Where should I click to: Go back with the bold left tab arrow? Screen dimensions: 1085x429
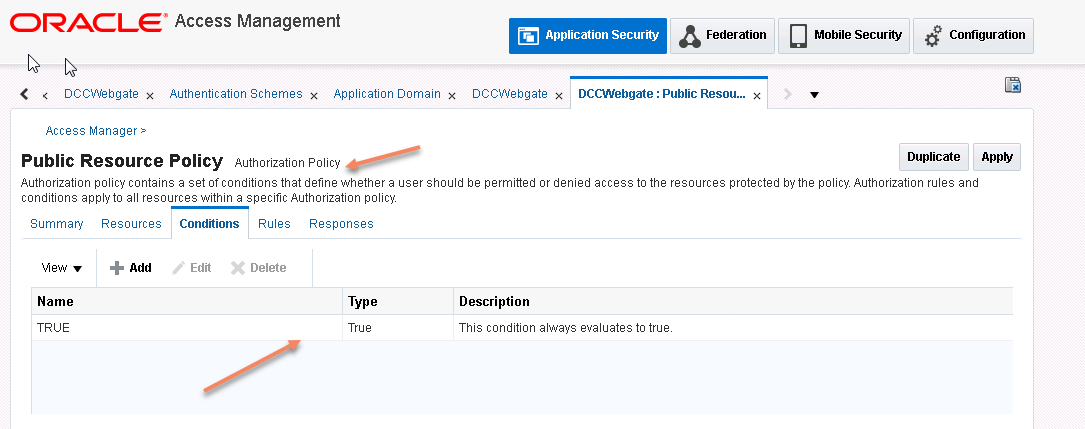pos(24,94)
